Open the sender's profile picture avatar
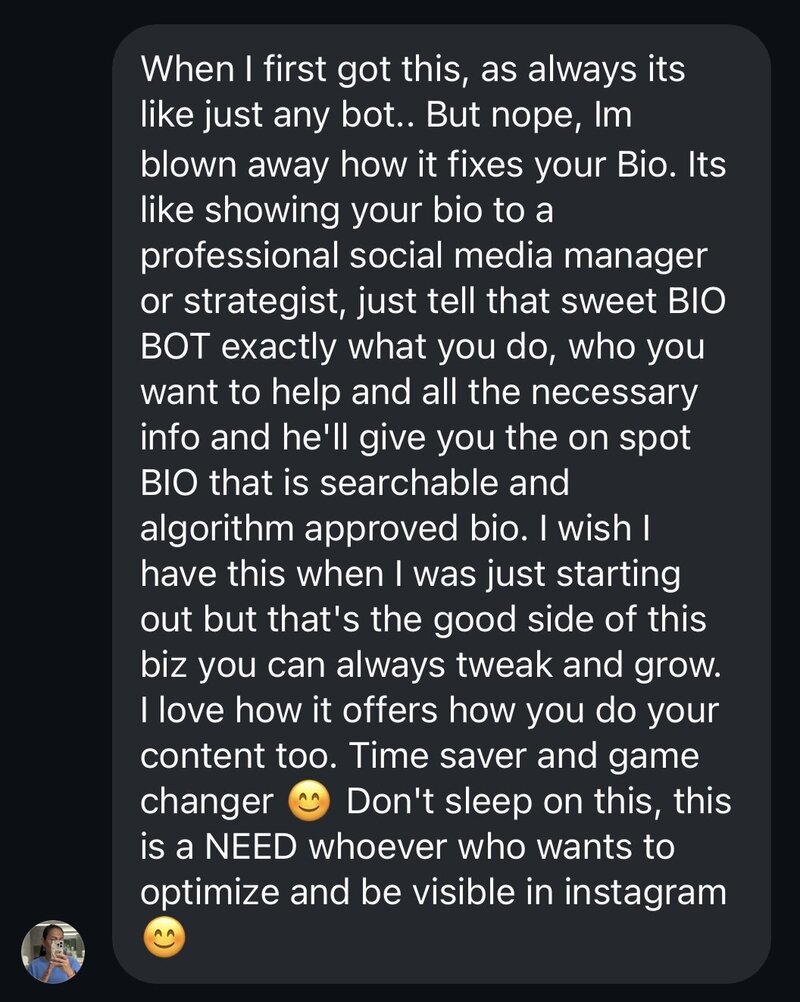Viewport: 800px width, 1002px height. [x=53, y=949]
